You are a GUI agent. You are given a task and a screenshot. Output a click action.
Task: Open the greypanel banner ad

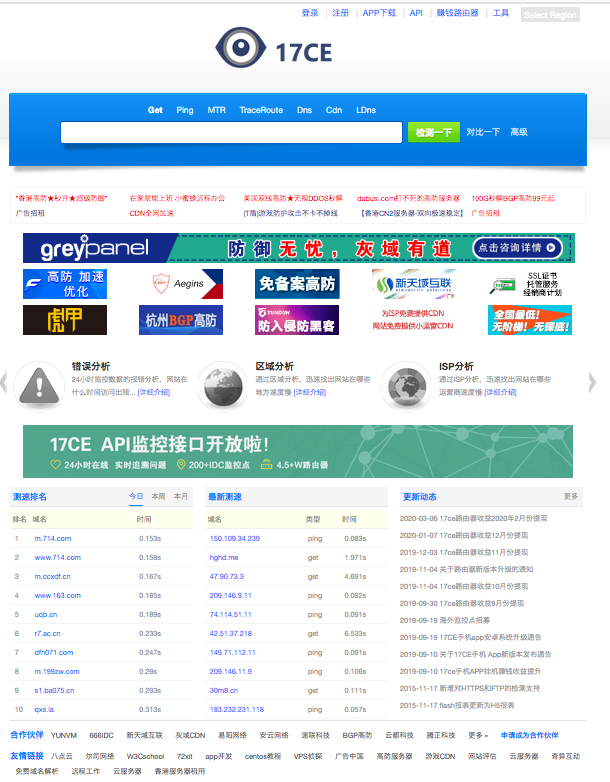tap(299, 248)
